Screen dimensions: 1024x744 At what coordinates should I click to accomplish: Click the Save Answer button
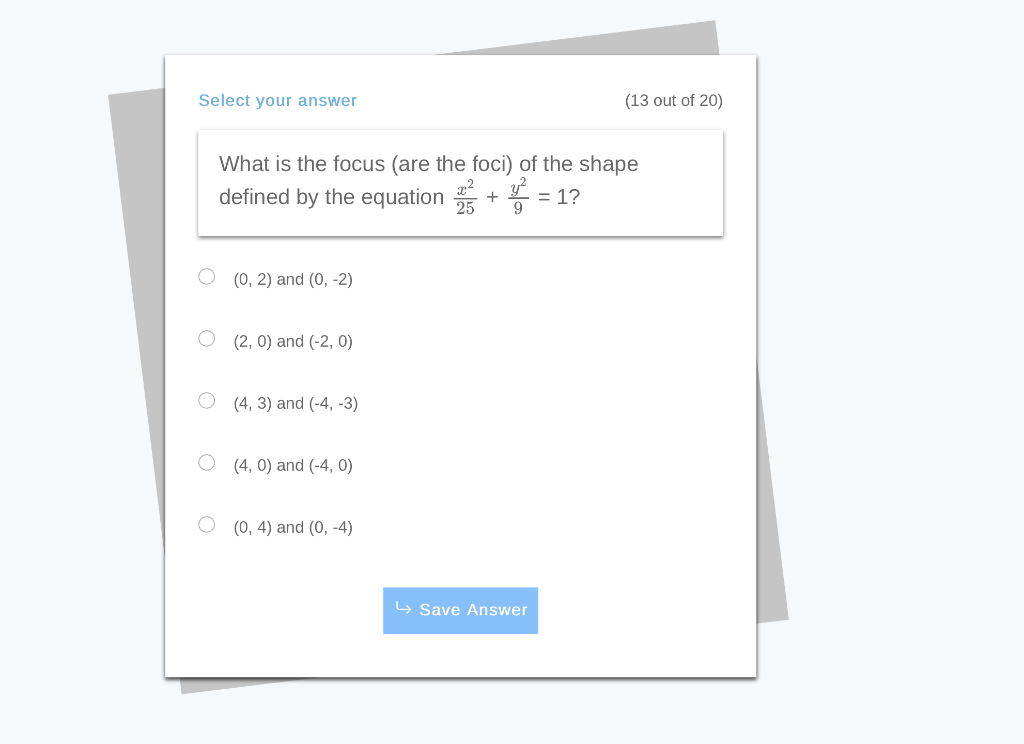pos(460,610)
